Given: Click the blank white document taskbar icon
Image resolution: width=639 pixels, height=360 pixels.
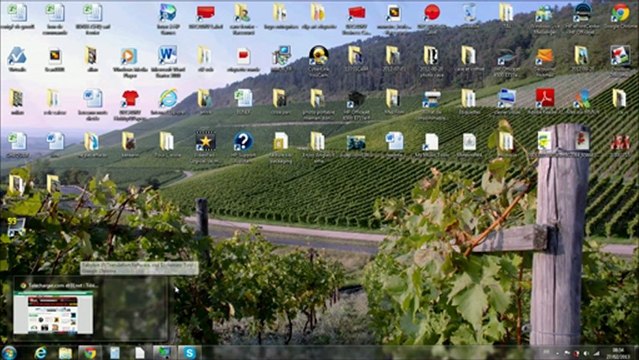Looking at the screenshot, I should pos(140,353).
